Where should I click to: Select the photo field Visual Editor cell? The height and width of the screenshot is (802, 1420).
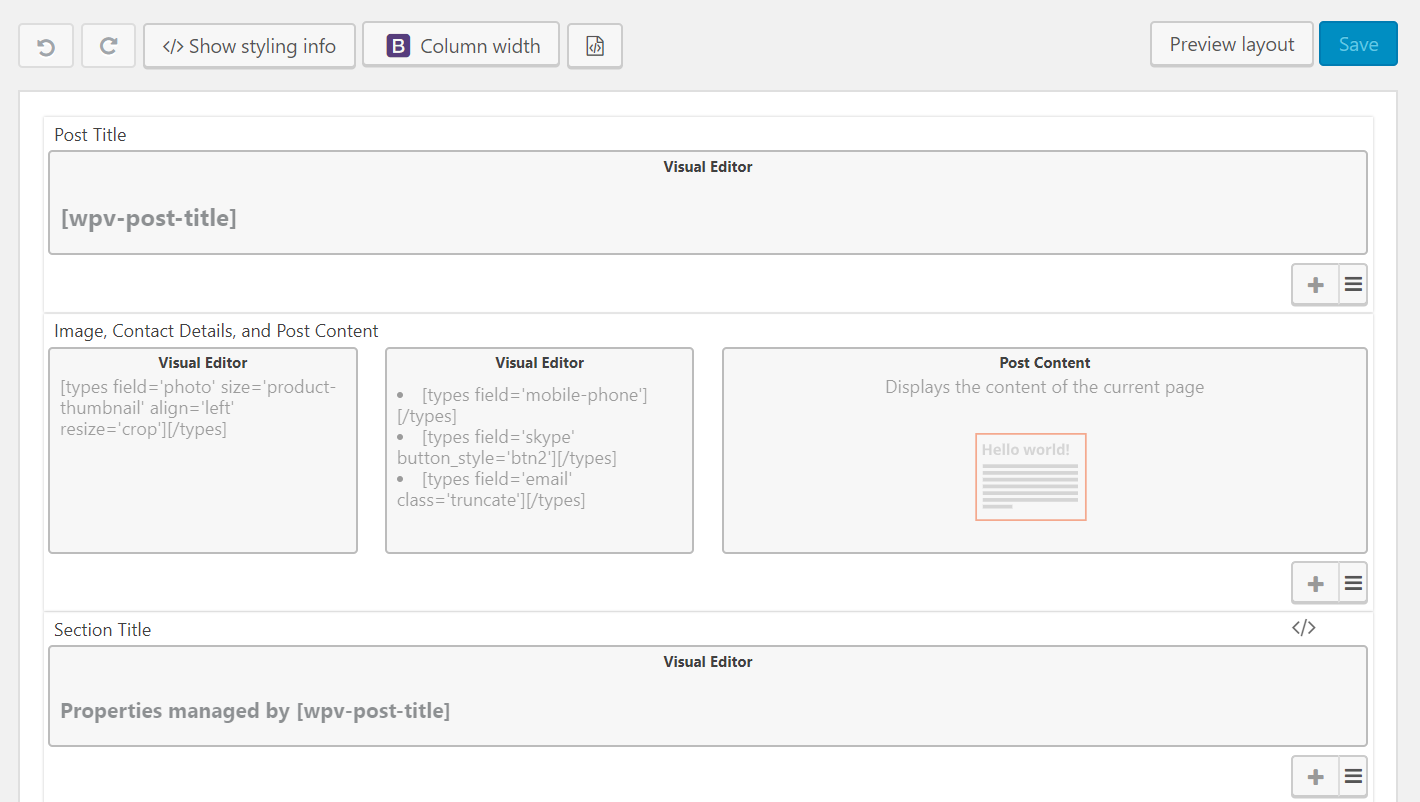(203, 450)
